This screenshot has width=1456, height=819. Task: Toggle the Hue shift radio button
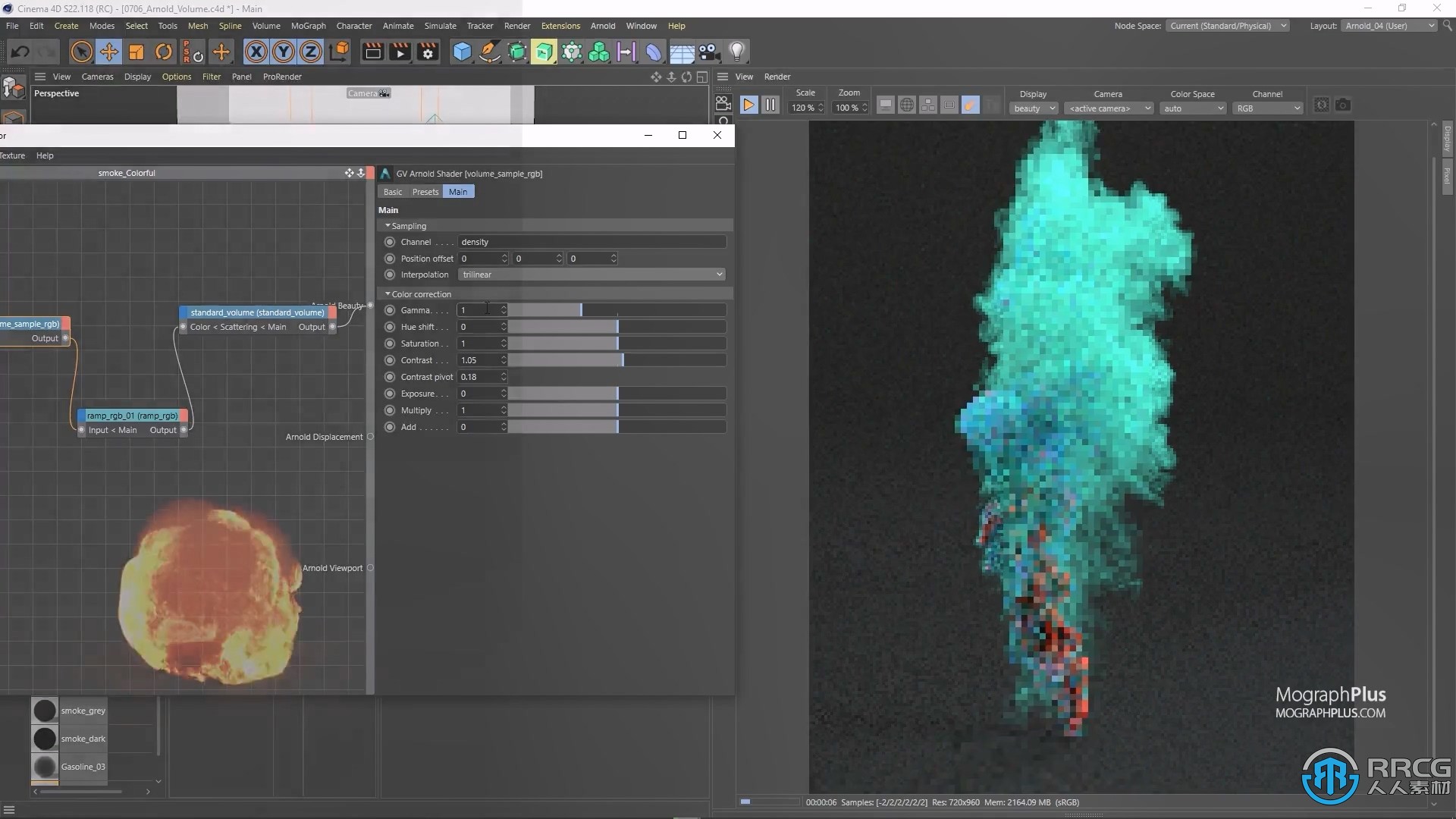(x=390, y=327)
